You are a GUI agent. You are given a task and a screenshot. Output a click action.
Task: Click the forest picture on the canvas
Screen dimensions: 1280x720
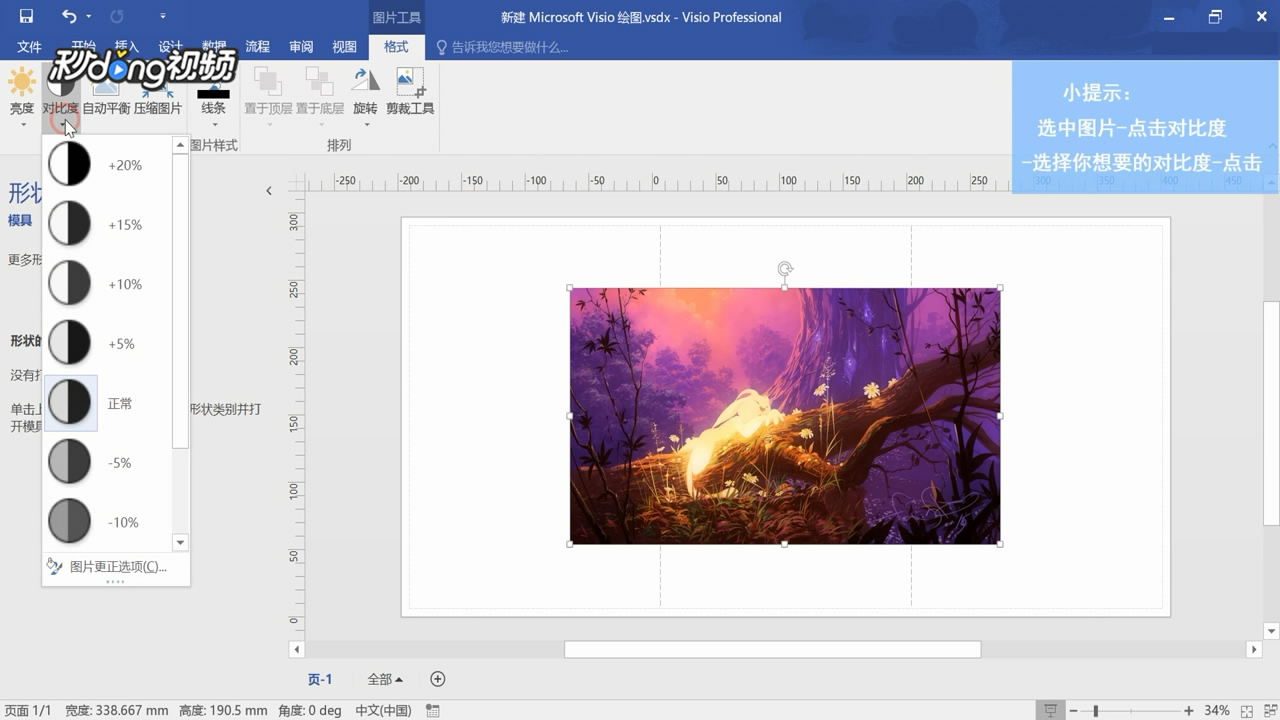(x=785, y=415)
